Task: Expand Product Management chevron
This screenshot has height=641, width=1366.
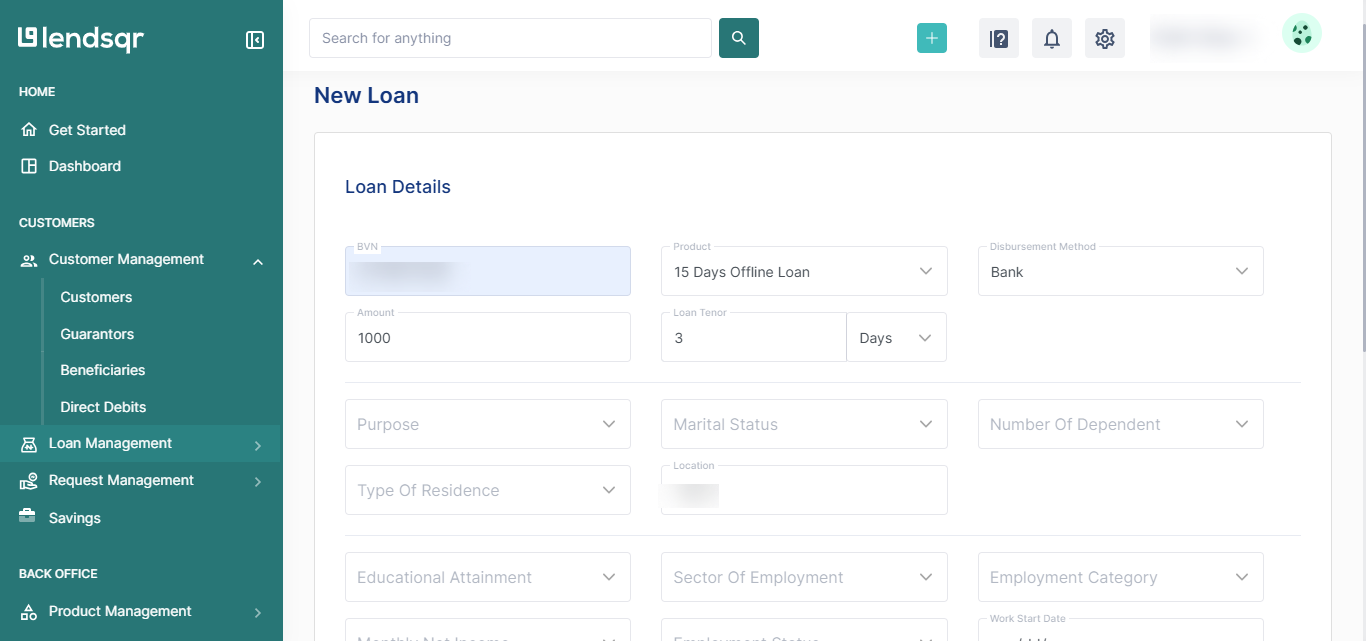Action: click(258, 613)
